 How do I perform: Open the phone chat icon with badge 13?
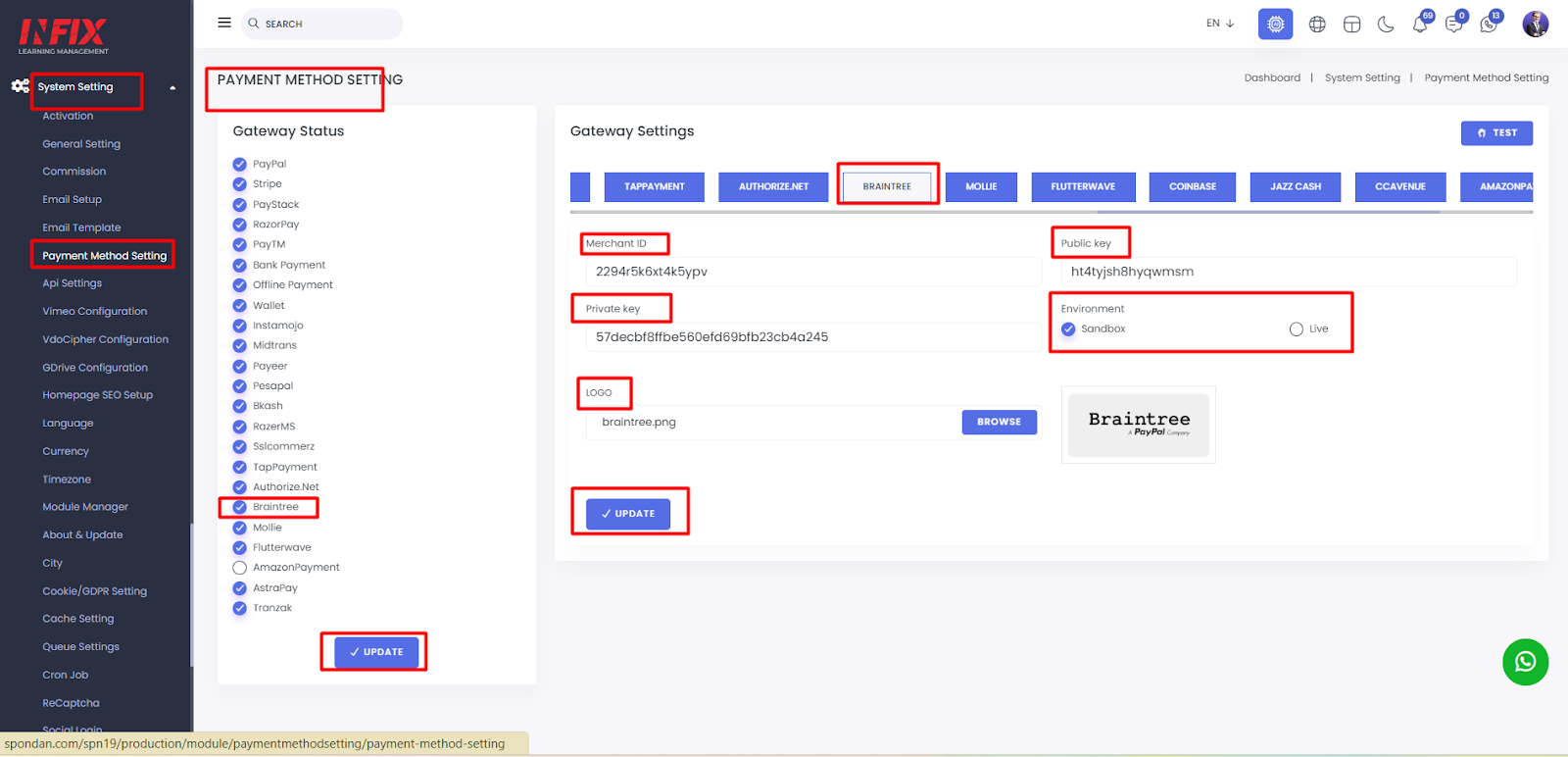coord(1489,25)
